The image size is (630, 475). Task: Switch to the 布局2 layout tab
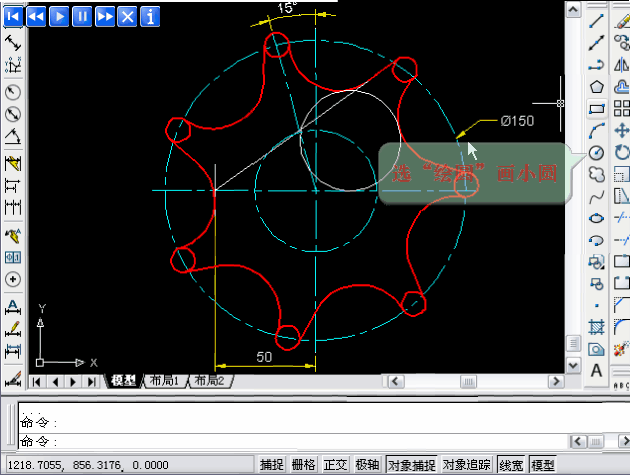pyautogui.click(x=209, y=381)
